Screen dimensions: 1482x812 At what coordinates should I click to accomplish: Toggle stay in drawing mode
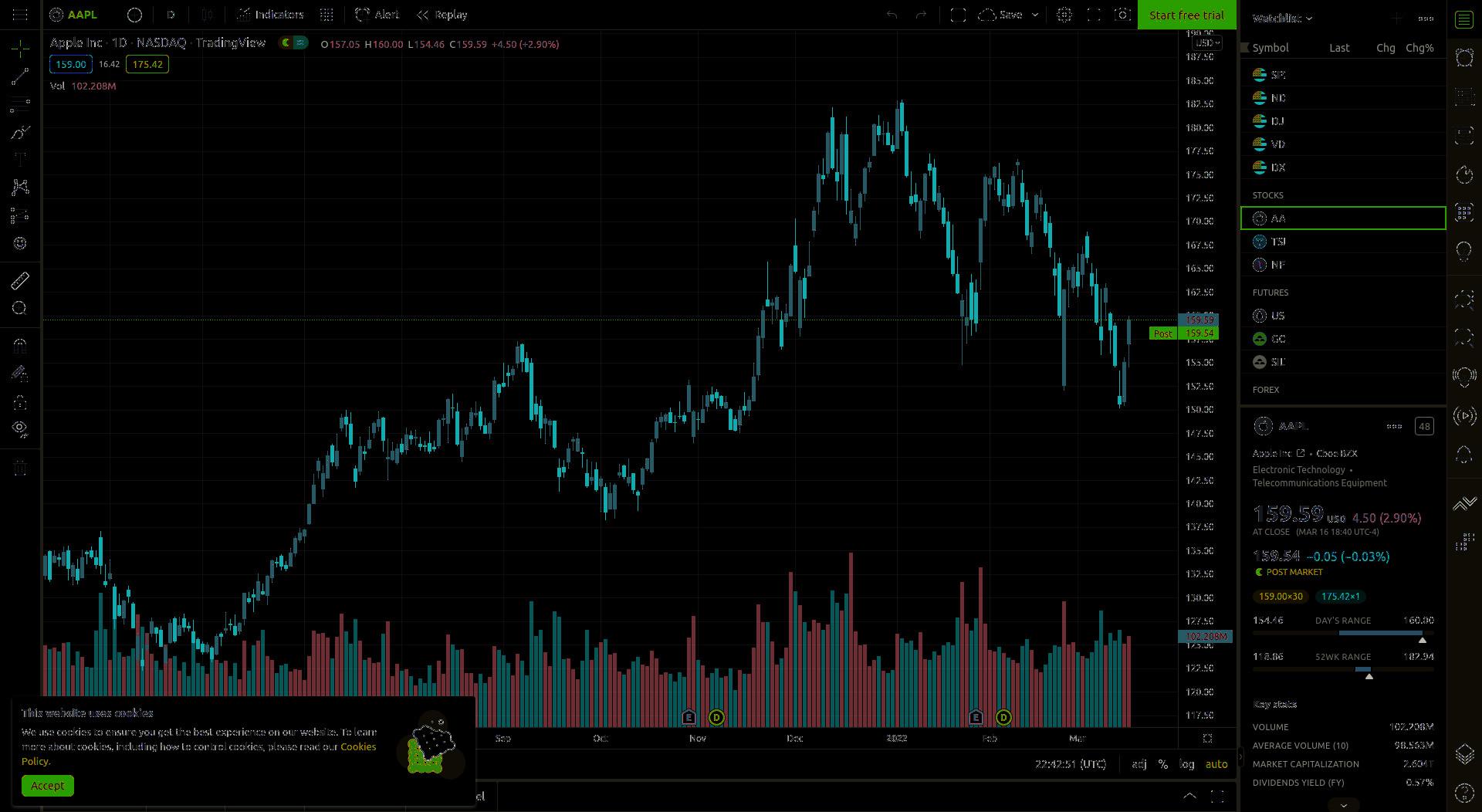click(x=20, y=374)
